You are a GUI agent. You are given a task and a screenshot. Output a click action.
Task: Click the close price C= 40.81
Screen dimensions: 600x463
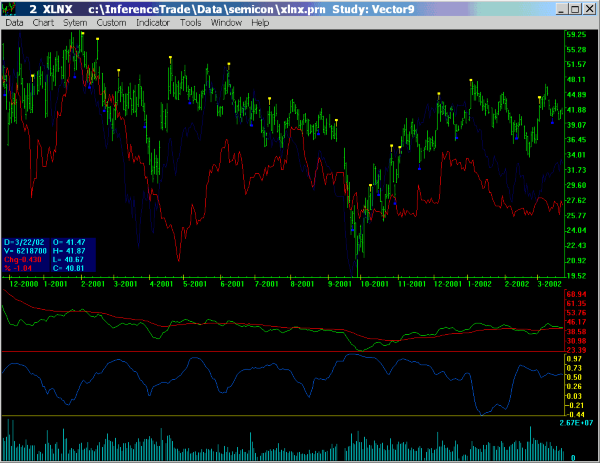tap(68, 268)
